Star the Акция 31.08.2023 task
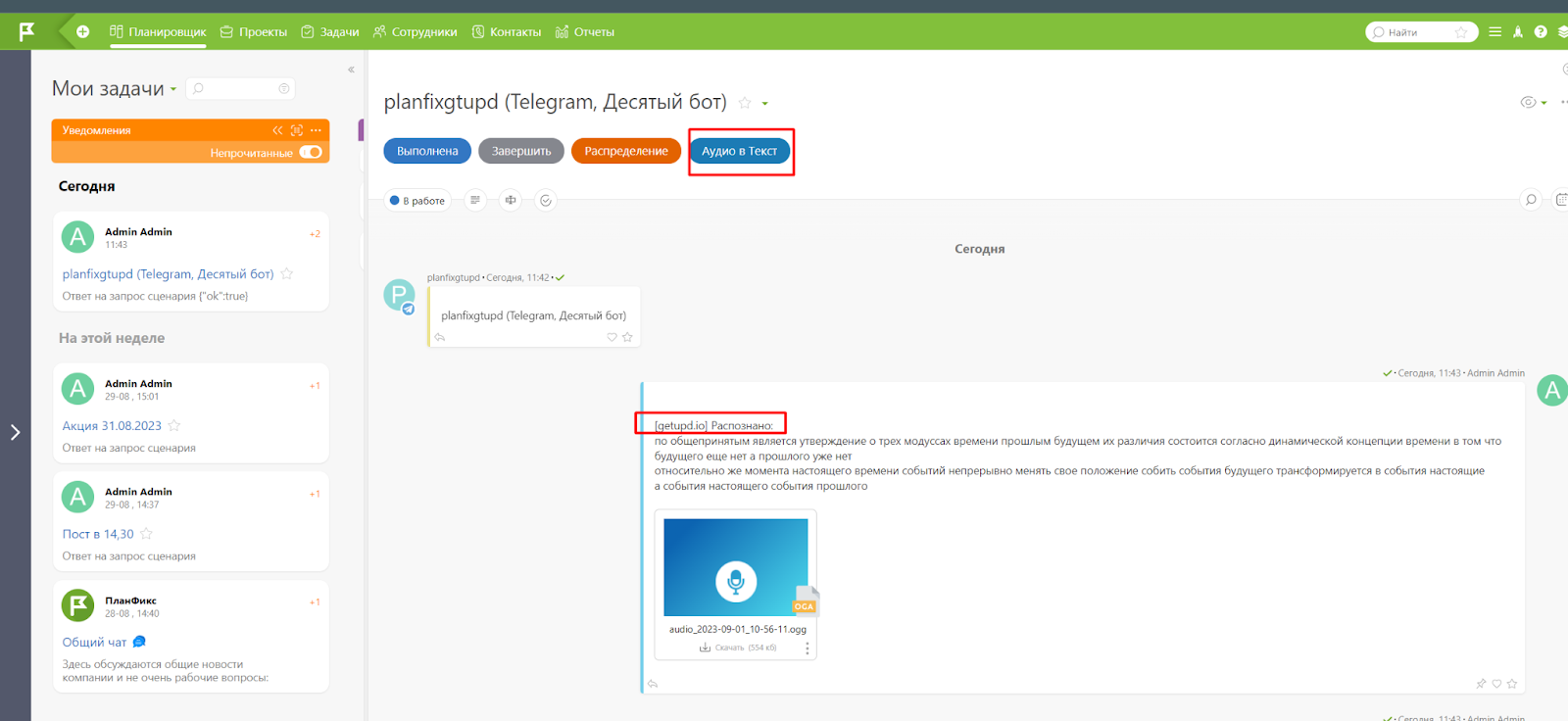The height and width of the screenshot is (721, 1568). tap(174, 426)
